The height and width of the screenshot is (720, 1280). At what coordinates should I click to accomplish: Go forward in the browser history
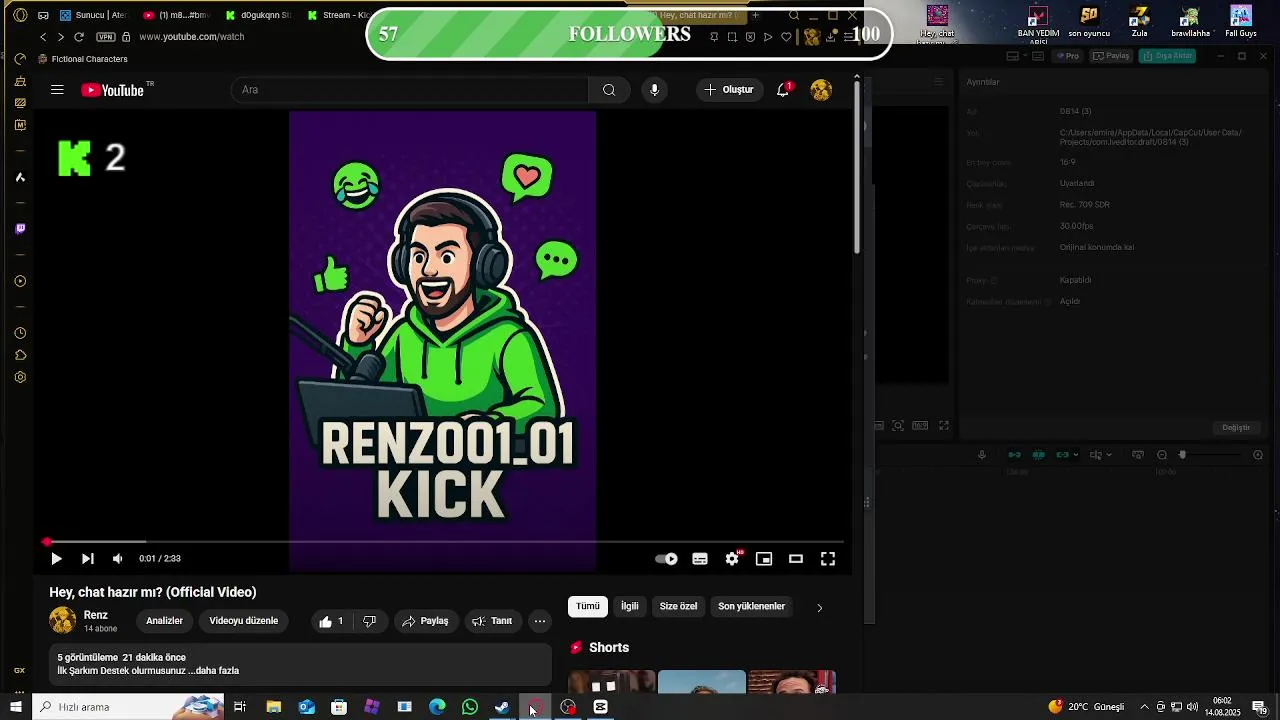[61, 37]
